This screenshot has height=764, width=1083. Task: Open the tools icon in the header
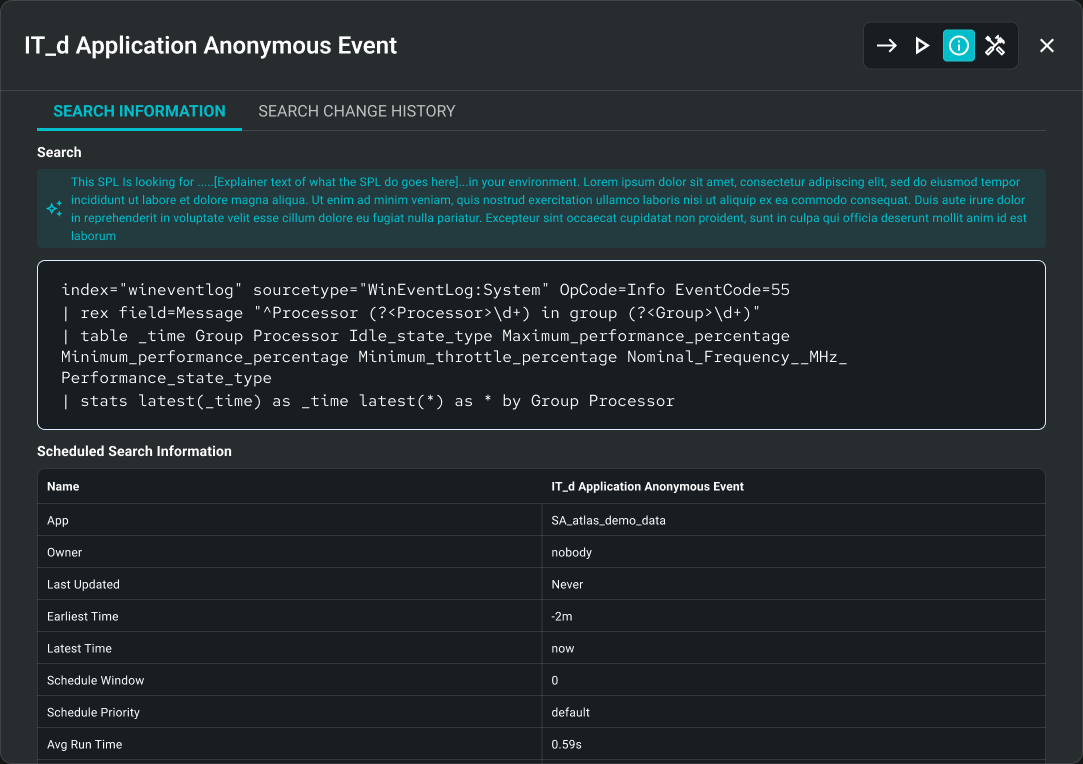pos(995,46)
